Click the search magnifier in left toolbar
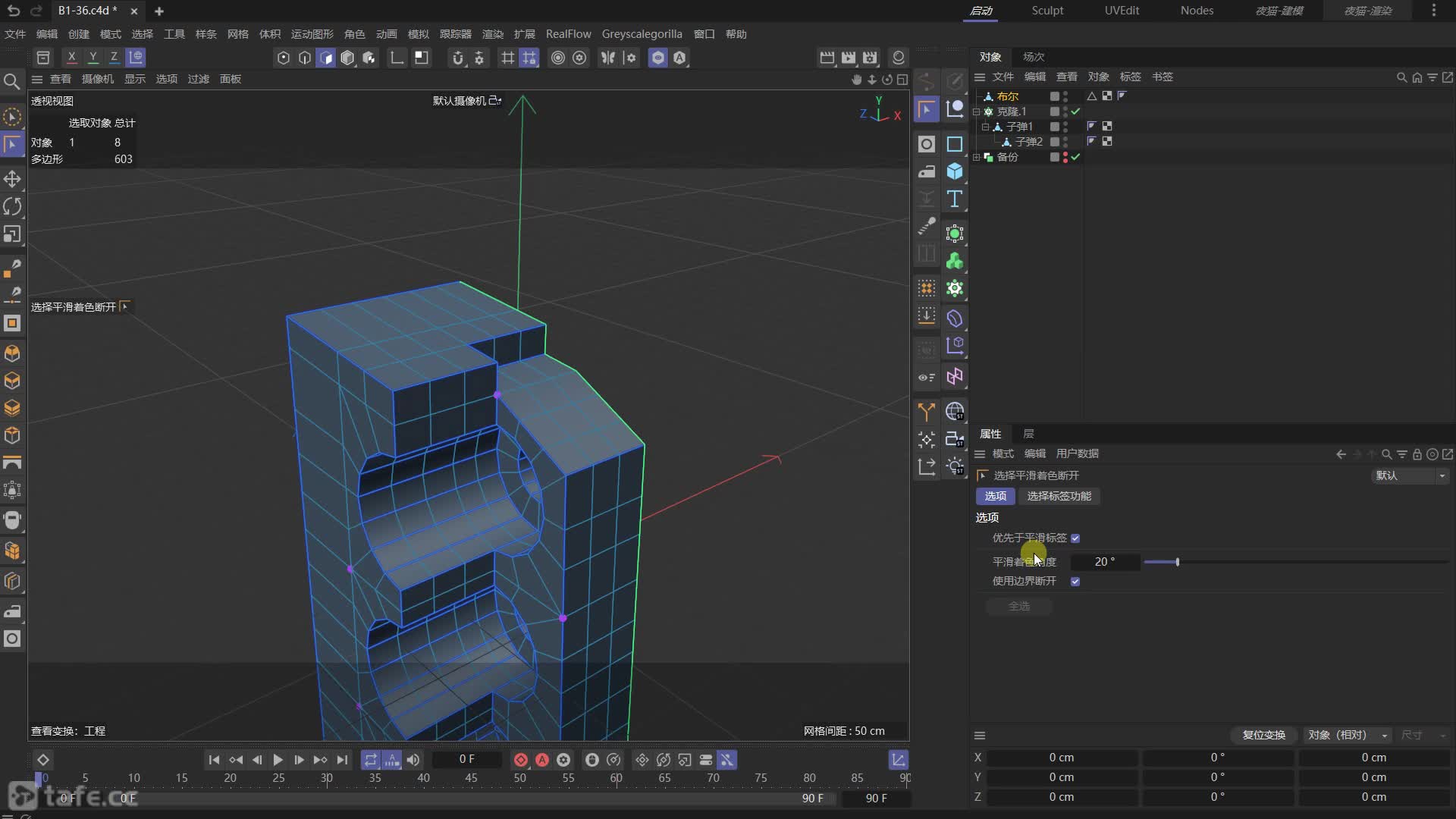 click(x=11, y=81)
